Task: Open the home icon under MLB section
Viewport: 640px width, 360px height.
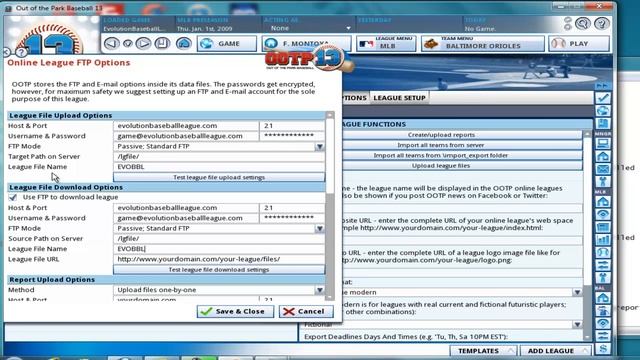Action: [x=603, y=202]
